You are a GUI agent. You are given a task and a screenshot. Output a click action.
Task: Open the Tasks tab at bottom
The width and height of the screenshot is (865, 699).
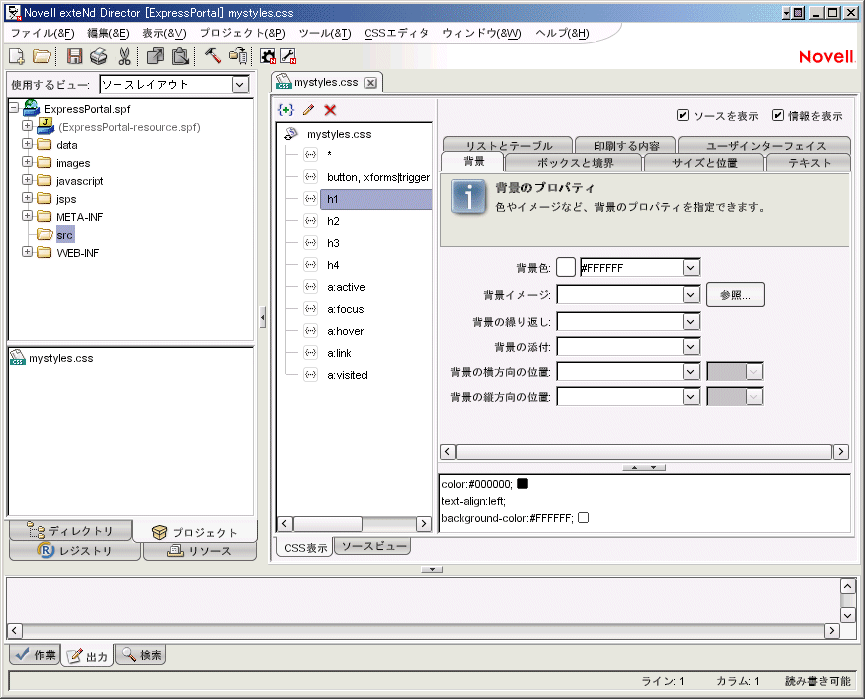coord(35,655)
